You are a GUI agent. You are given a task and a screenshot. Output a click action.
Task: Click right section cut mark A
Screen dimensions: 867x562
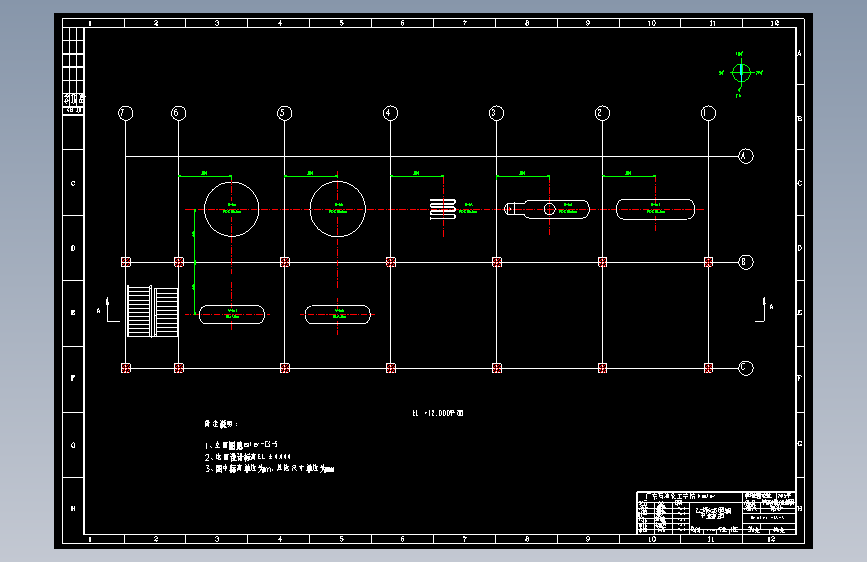765,310
